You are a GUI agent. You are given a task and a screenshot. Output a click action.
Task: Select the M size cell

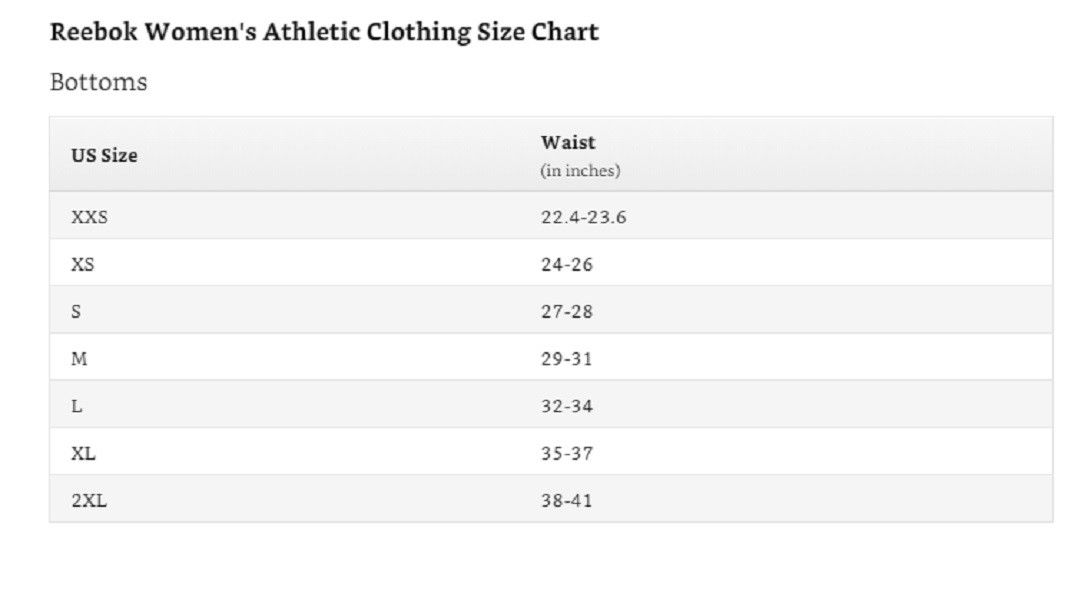pyautogui.click(x=79, y=359)
